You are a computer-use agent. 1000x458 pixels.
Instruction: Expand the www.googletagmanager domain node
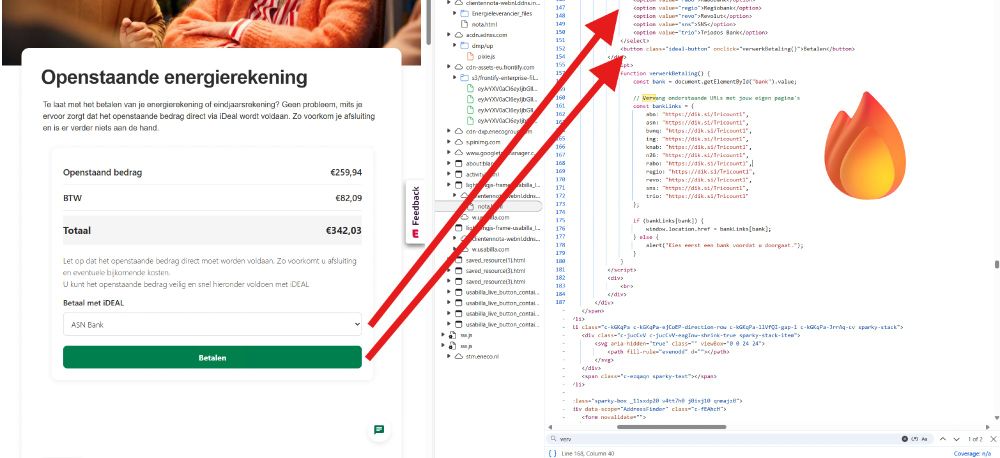(x=450, y=152)
